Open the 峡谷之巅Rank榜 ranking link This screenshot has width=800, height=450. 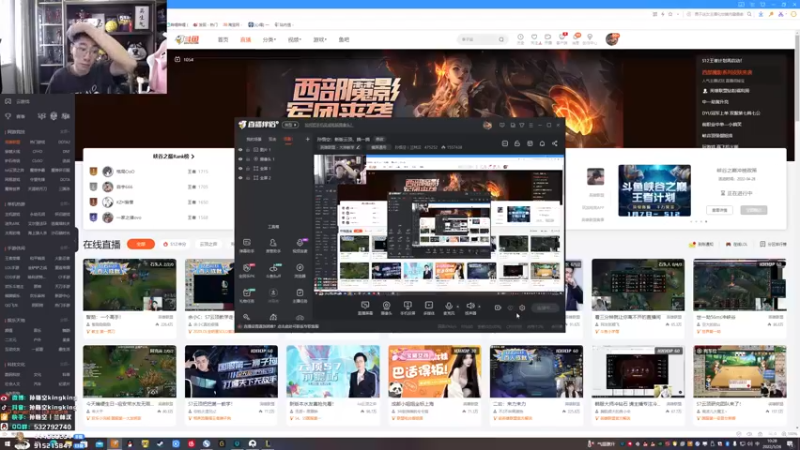tap(173, 156)
